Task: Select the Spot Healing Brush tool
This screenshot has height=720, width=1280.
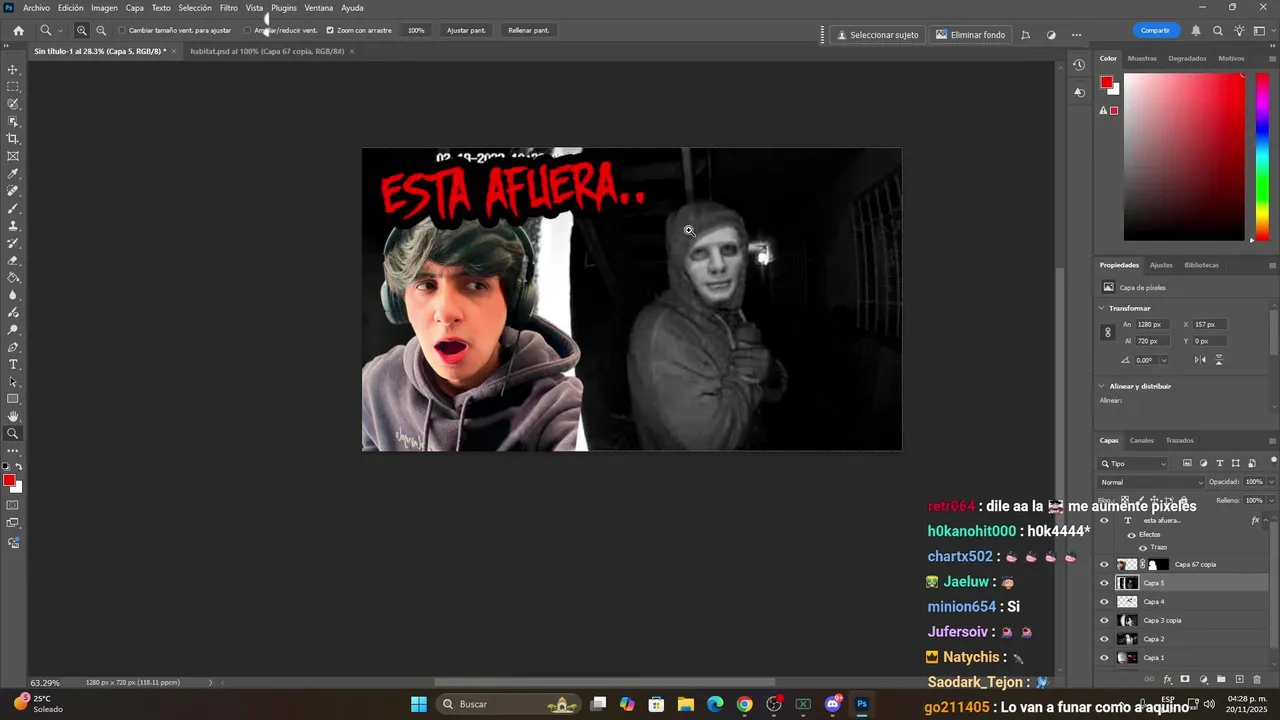Action: tap(13, 191)
